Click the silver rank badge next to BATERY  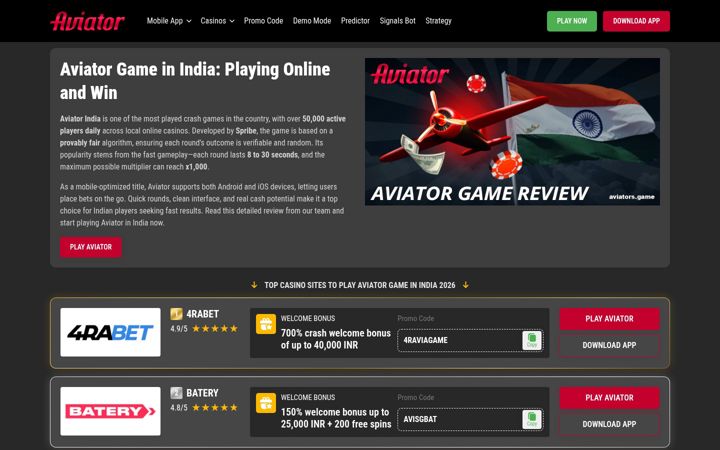(176, 393)
